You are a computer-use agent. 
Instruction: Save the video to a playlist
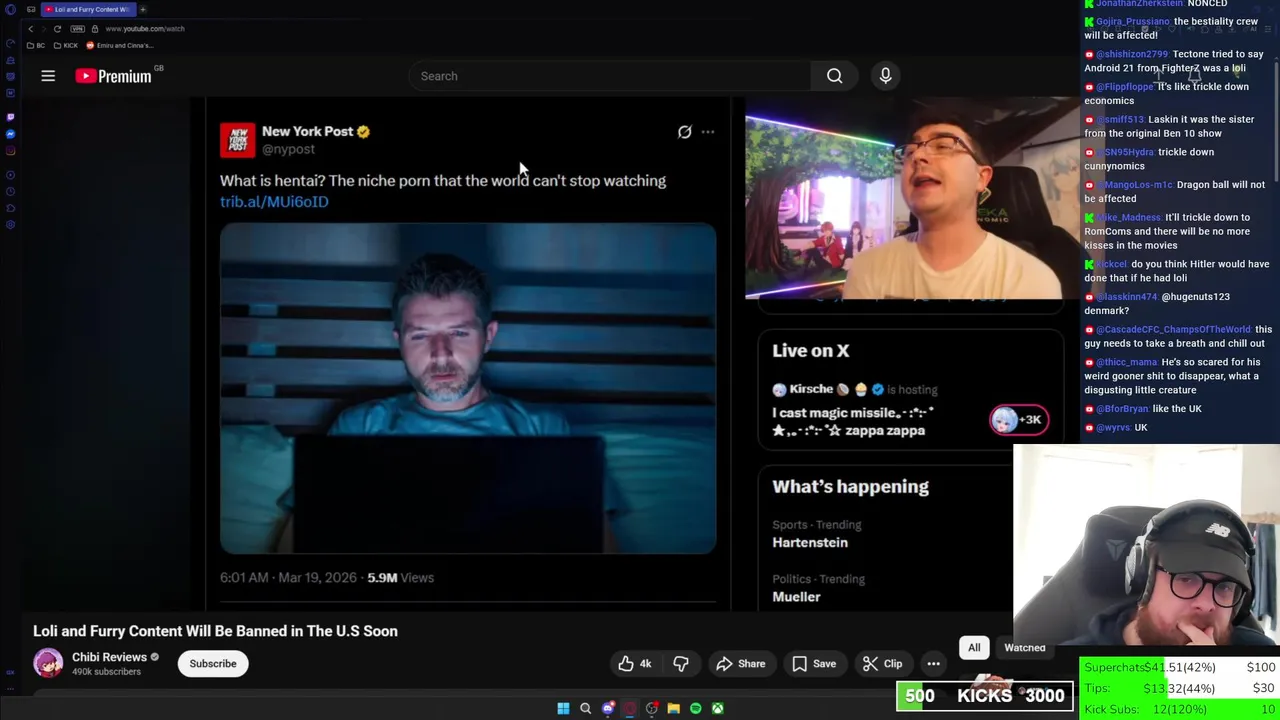pyautogui.click(x=814, y=664)
